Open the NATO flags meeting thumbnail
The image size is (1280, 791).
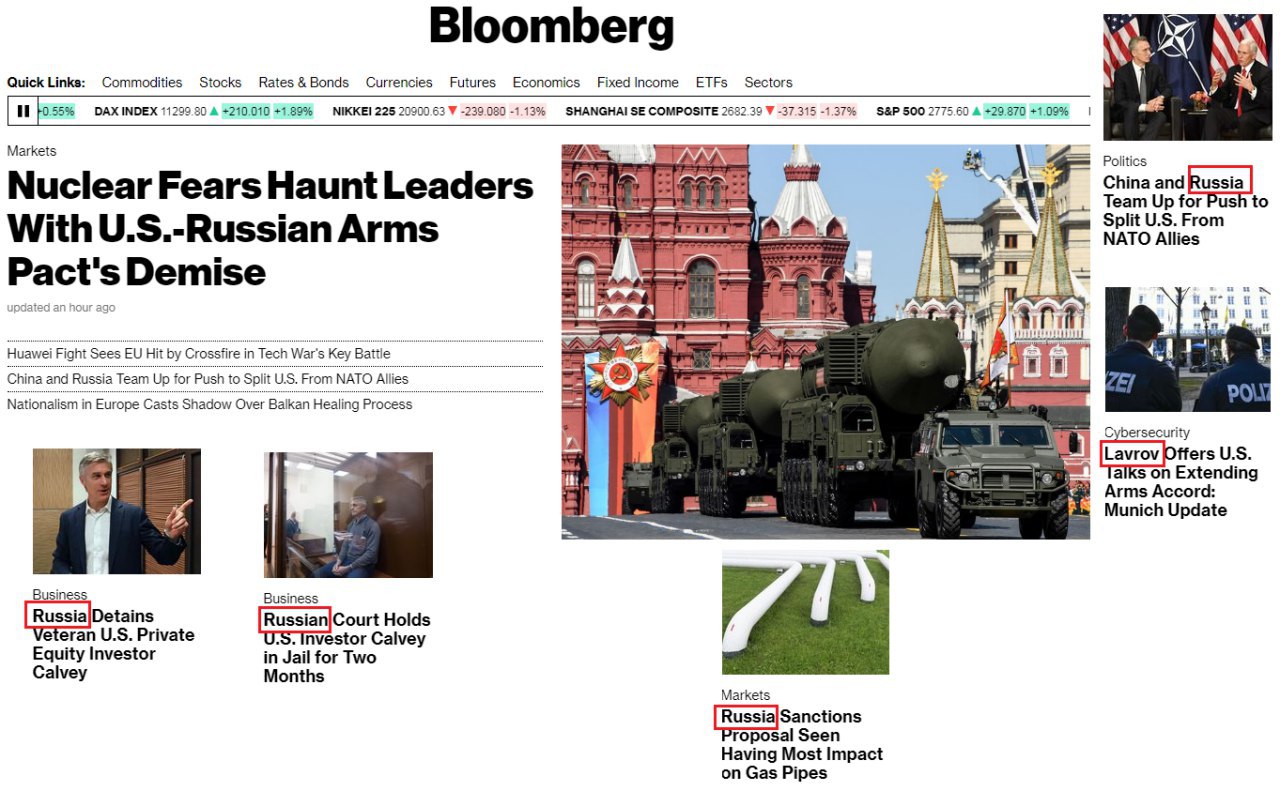click(1187, 77)
